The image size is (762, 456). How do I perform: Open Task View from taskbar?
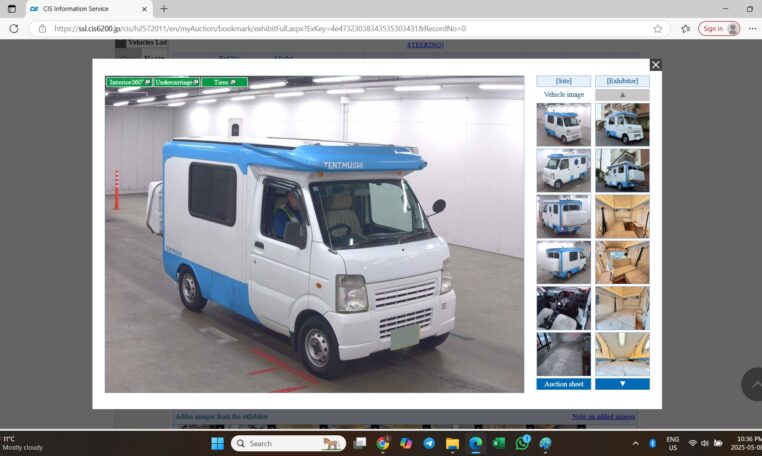point(360,443)
